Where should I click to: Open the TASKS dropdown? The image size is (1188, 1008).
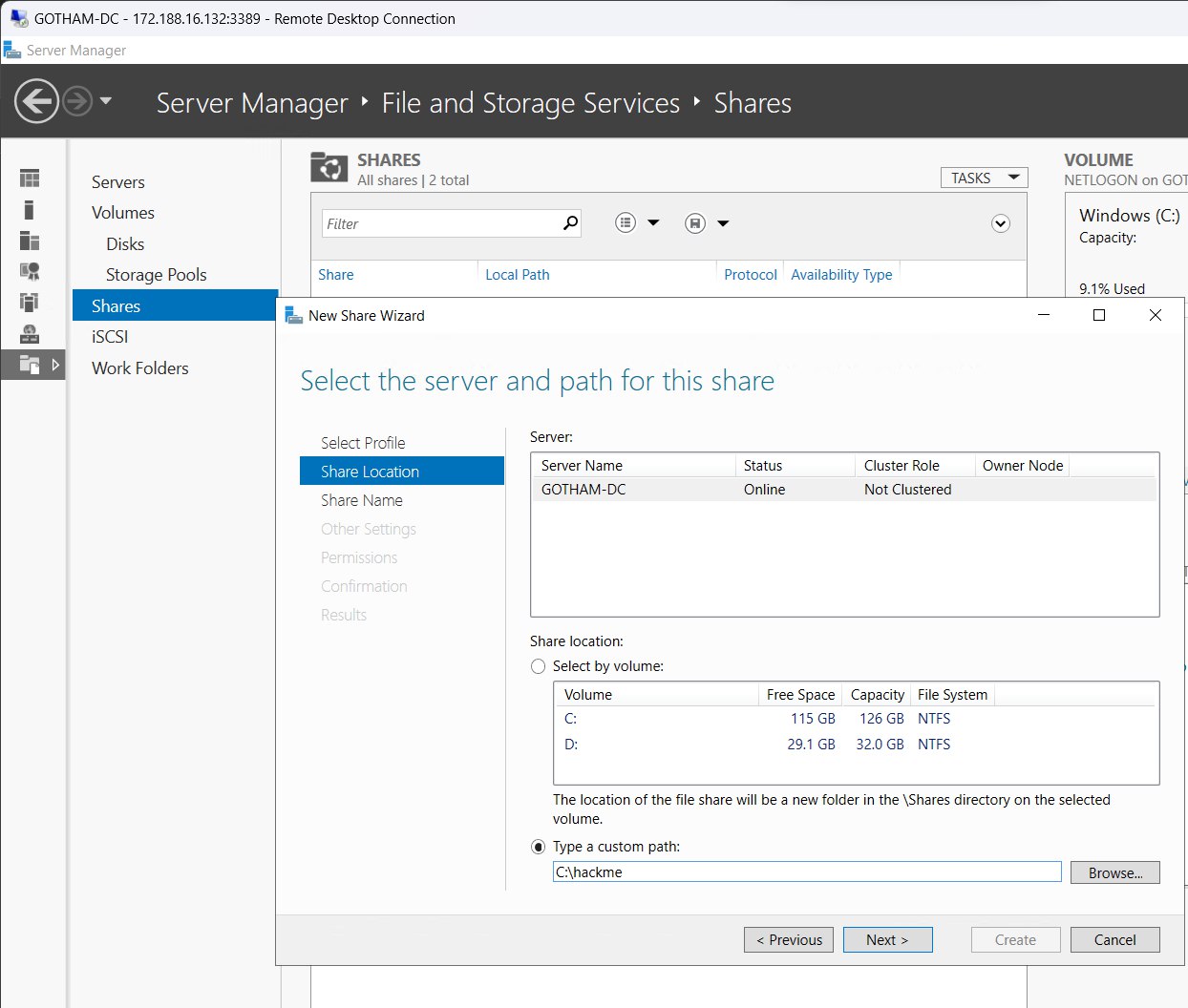click(984, 177)
